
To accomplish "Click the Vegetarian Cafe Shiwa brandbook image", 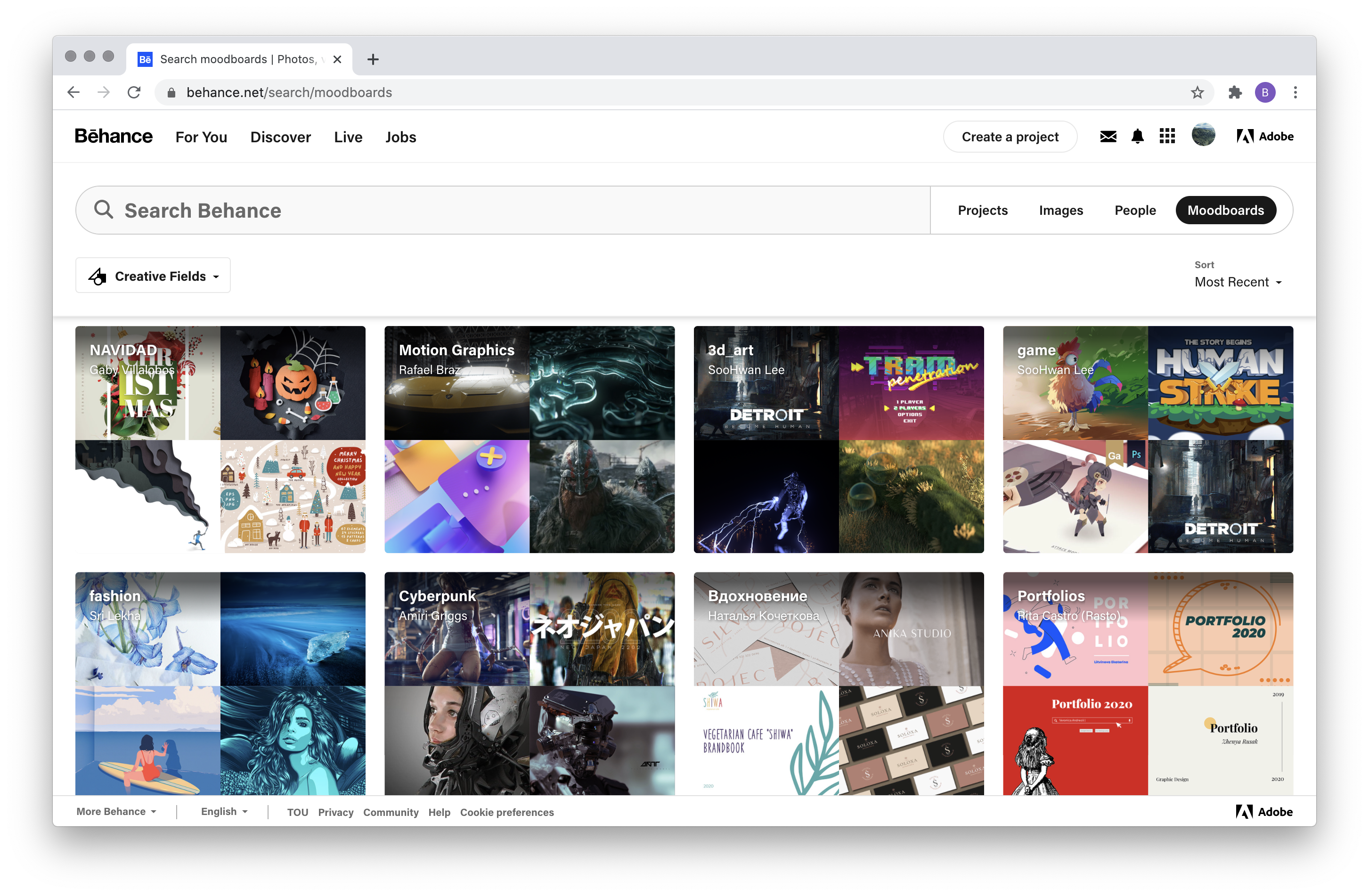I will [x=766, y=741].
